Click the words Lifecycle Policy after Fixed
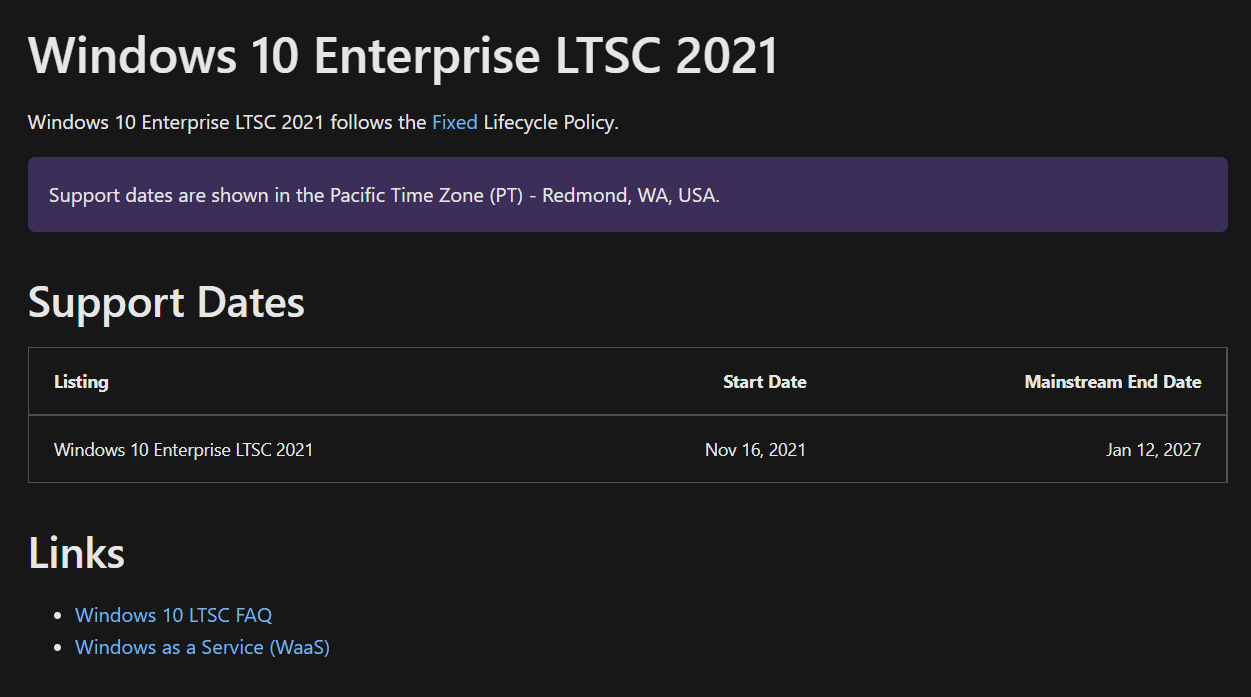 (550, 123)
